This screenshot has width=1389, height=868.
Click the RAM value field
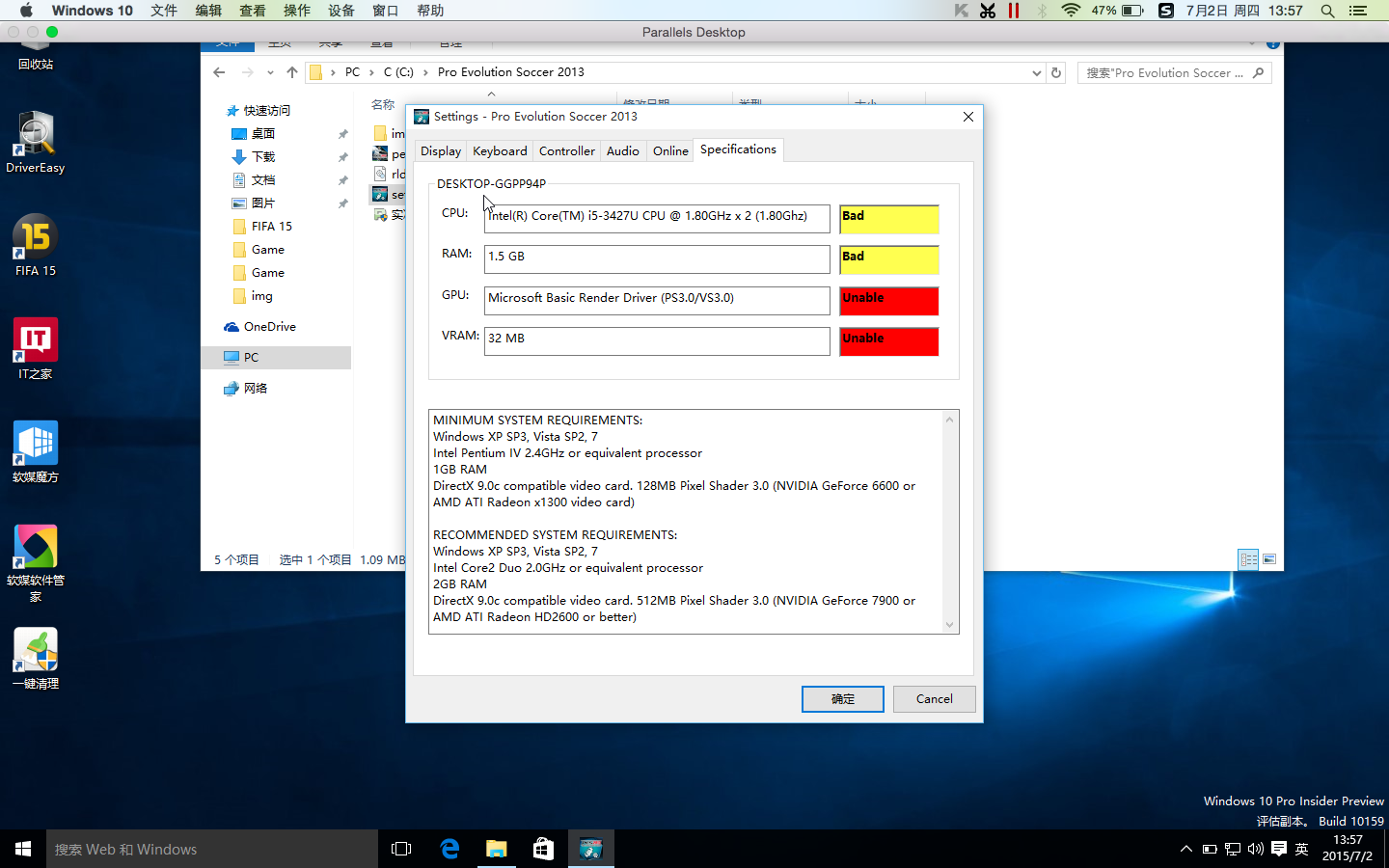pos(657,259)
